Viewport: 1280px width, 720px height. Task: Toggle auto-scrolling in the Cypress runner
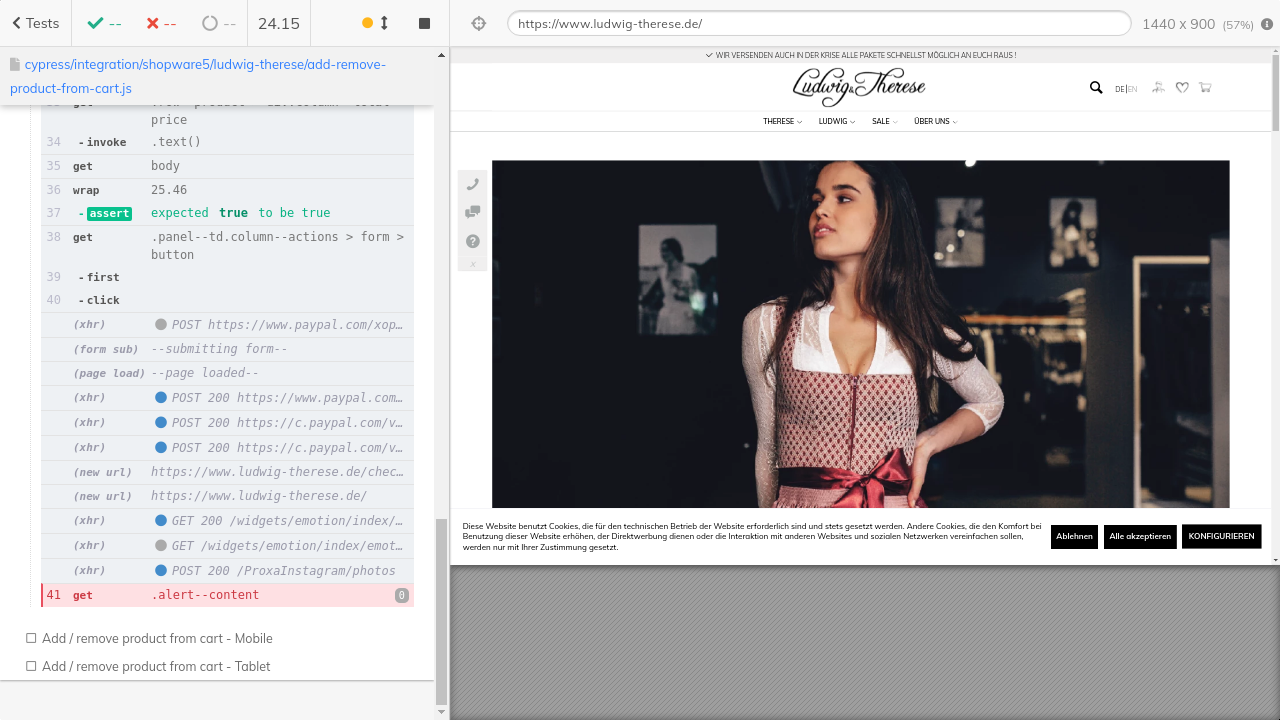click(x=376, y=23)
